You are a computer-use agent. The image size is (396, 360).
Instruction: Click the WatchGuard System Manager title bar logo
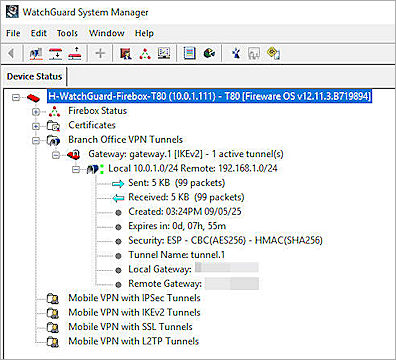click(12, 12)
